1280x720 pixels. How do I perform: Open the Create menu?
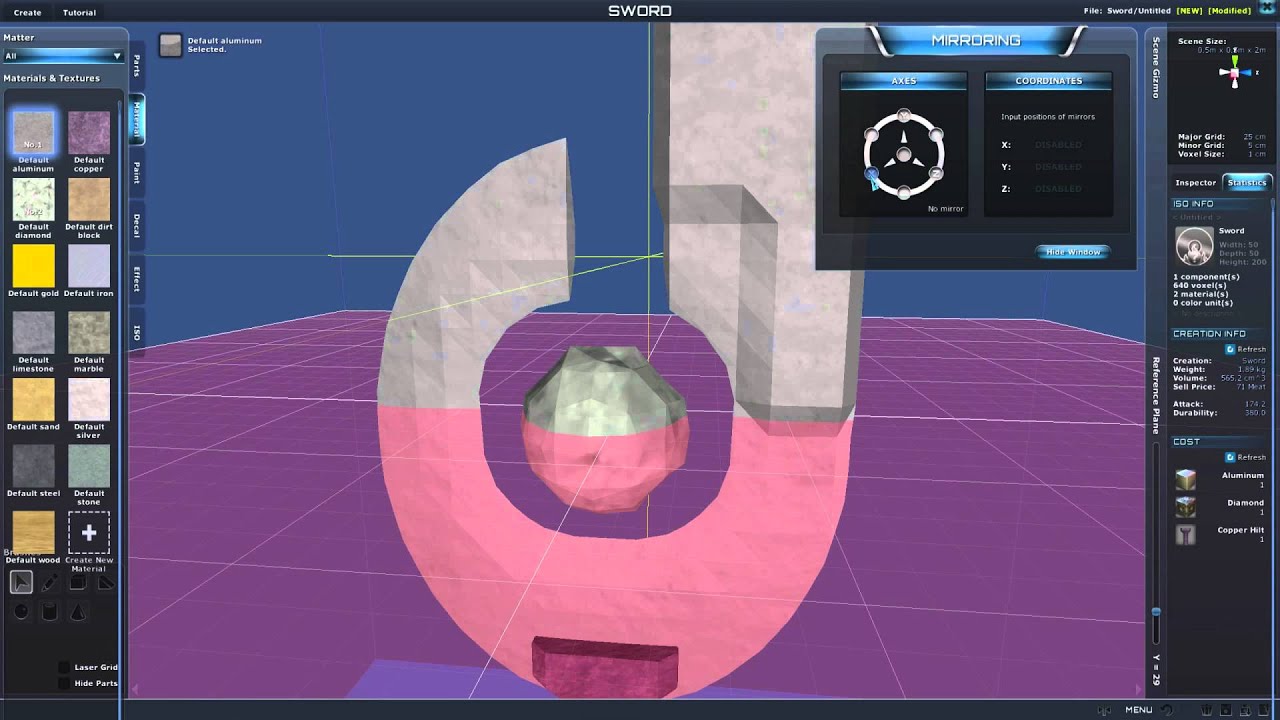click(27, 12)
